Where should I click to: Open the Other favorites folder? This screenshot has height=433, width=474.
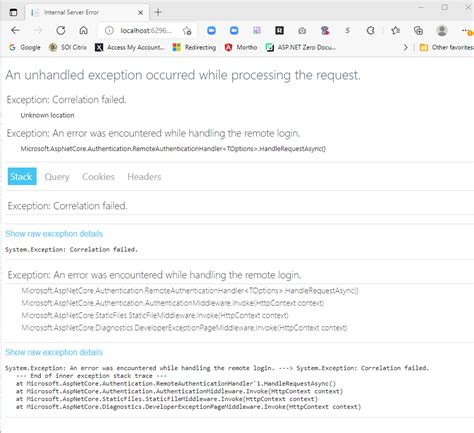click(x=446, y=47)
